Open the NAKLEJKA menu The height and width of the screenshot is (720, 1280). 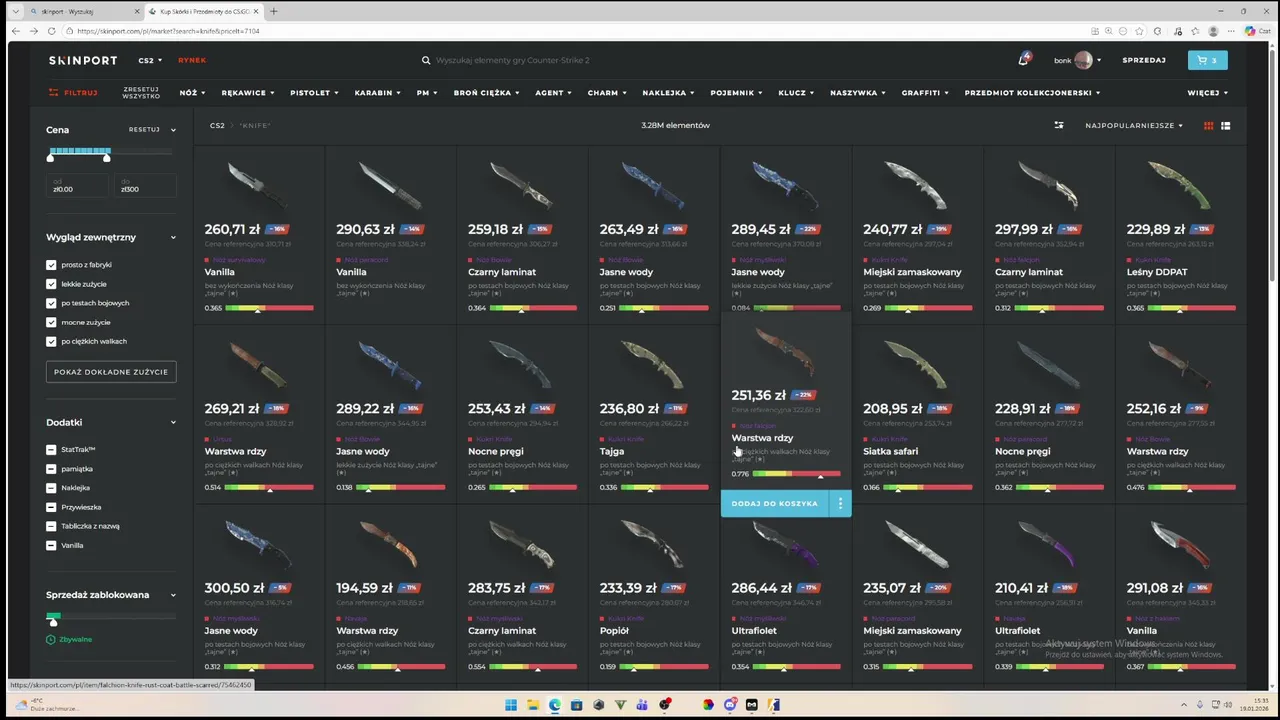pos(668,92)
